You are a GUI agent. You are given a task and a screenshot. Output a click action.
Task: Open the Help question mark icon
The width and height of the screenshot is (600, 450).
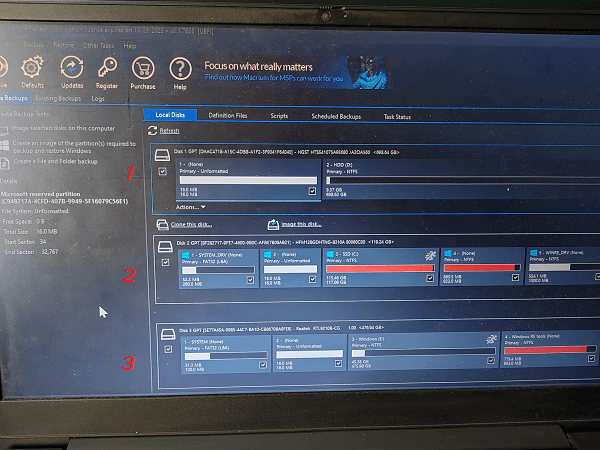(x=180, y=69)
